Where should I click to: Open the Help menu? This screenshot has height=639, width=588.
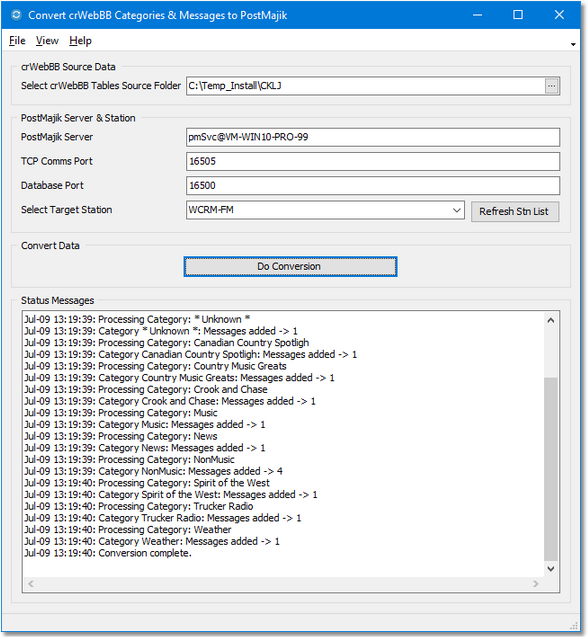80,41
